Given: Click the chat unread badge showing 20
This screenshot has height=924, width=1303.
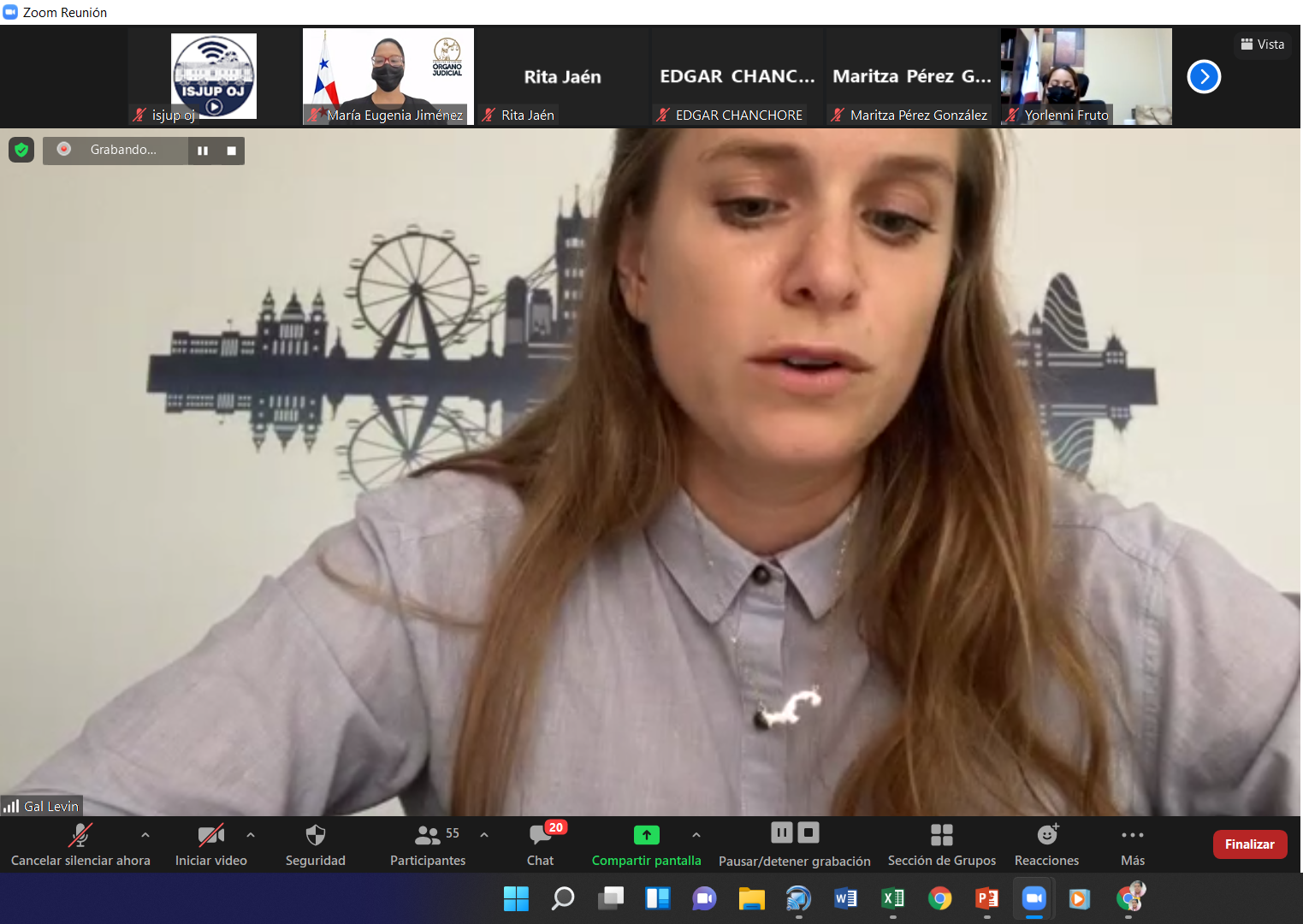Looking at the screenshot, I should [556, 827].
